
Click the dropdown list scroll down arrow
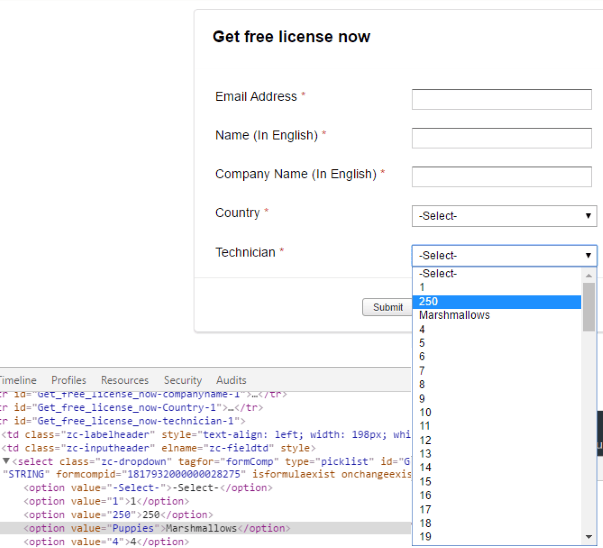(x=588, y=537)
